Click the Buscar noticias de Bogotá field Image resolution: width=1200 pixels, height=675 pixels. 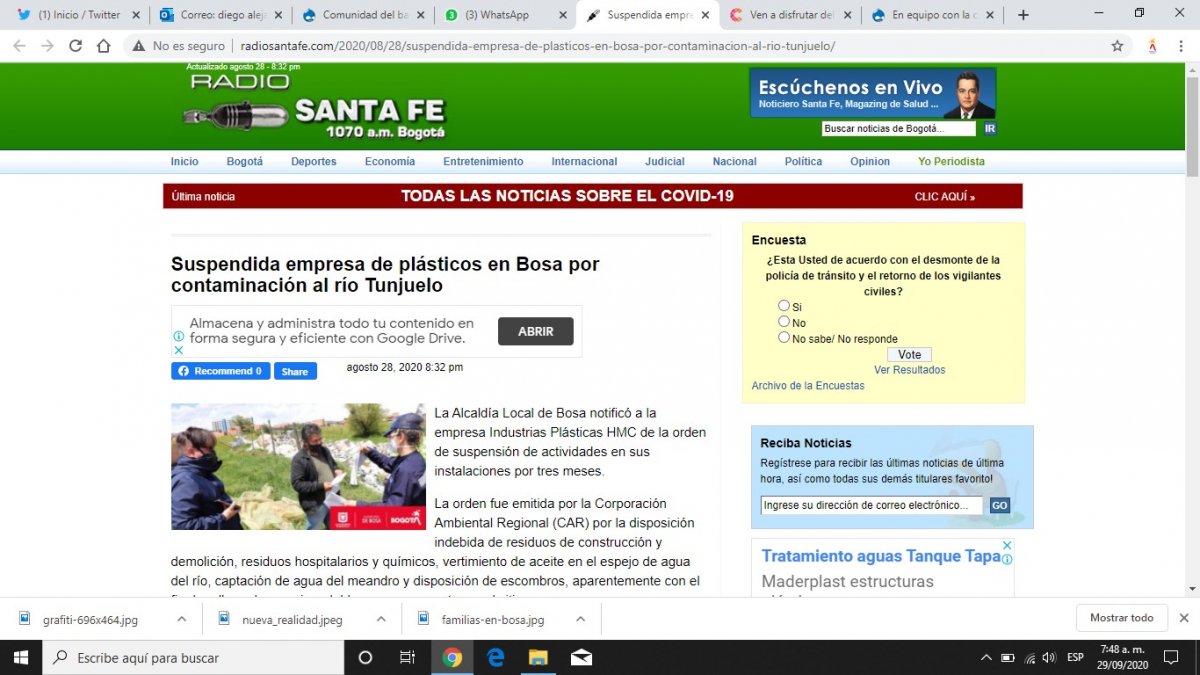pos(899,129)
